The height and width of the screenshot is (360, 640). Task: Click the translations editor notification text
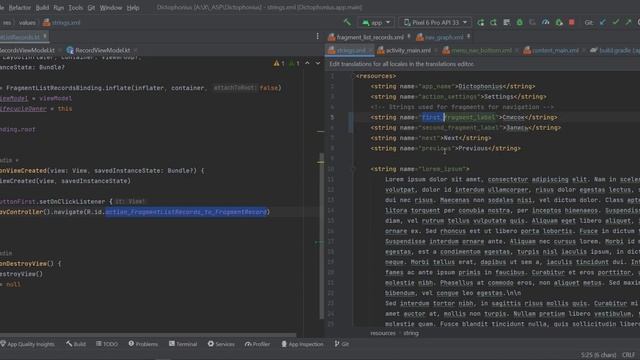[x=402, y=64]
